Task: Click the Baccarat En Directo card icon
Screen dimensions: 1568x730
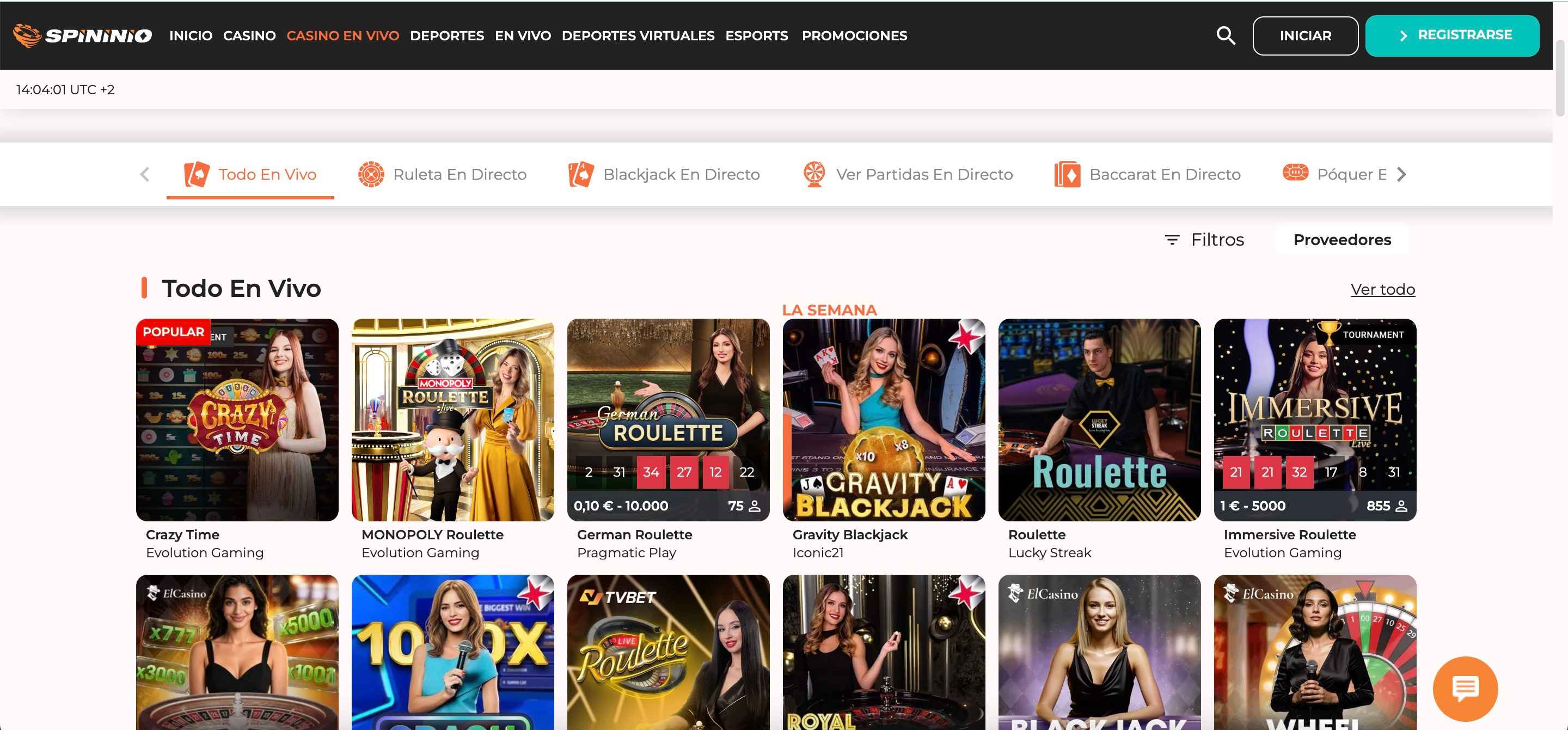Action: 1067,174
